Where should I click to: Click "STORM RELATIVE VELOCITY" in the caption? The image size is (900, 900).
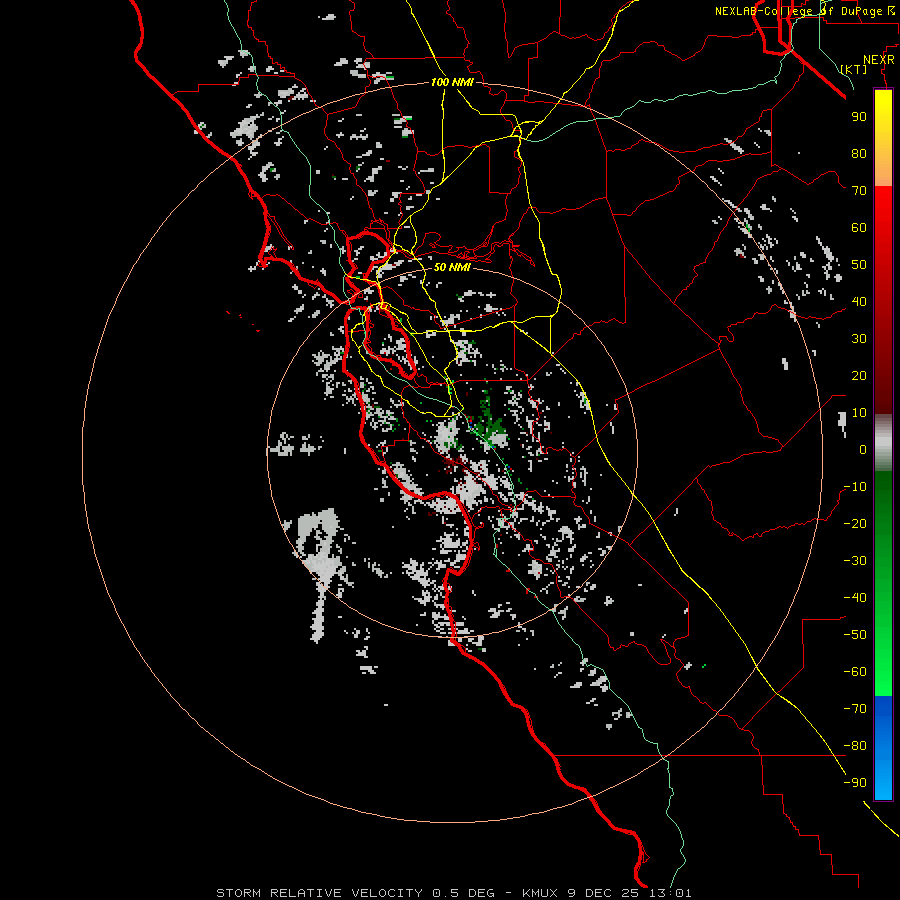pyautogui.click(x=321, y=893)
